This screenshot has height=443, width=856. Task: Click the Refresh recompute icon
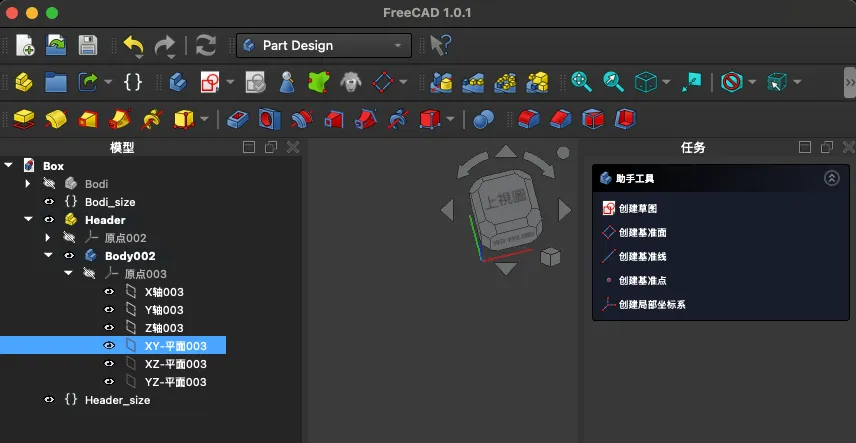point(205,45)
